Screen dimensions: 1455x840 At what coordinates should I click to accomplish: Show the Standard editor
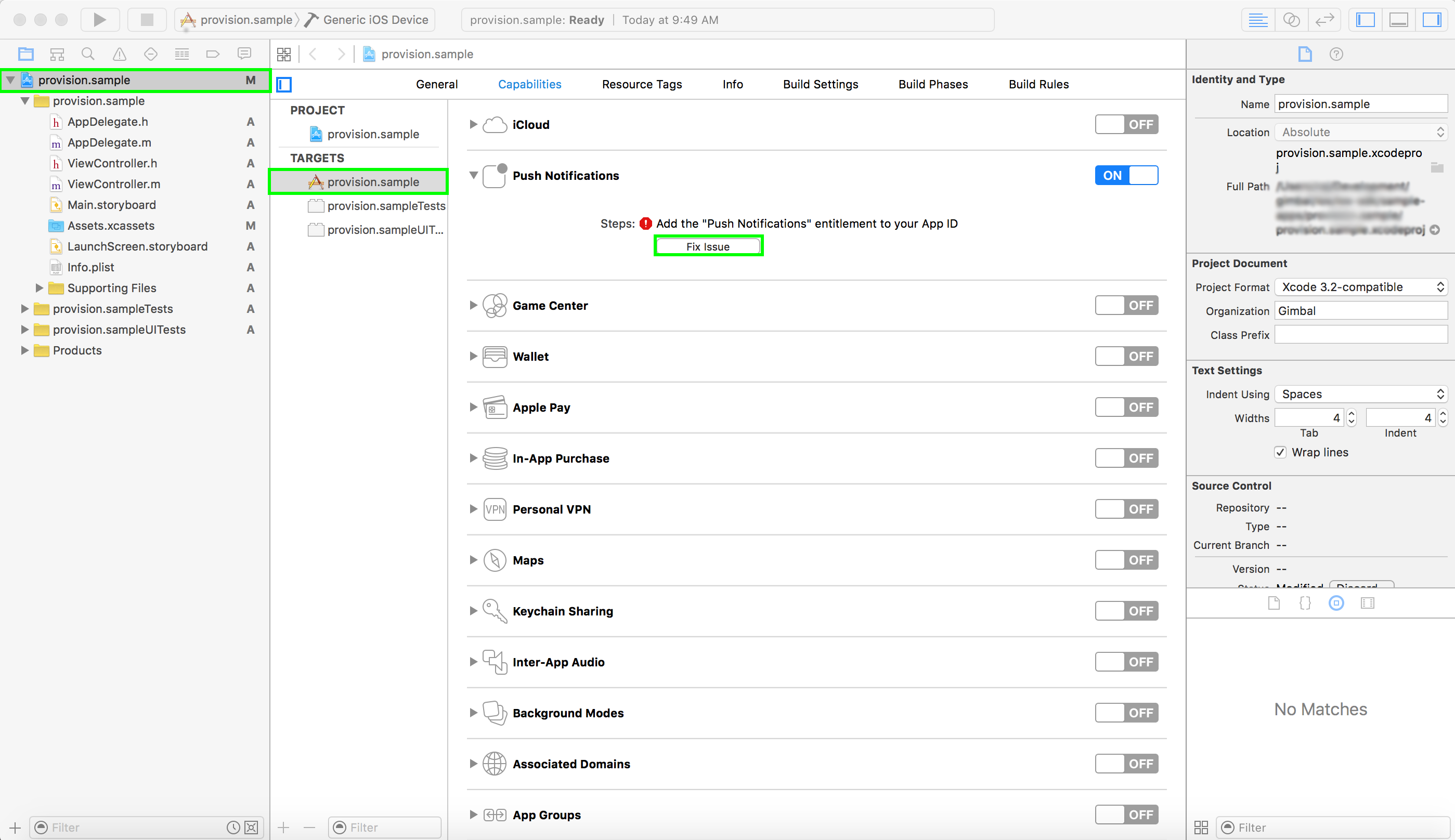click(x=1257, y=20)
